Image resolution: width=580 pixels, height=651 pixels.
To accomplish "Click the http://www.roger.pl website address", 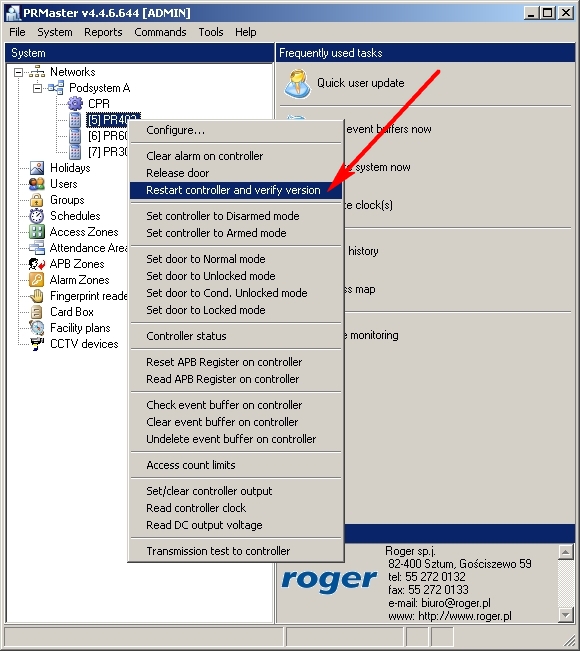I will pyautogui.click(x=465, y=616).
